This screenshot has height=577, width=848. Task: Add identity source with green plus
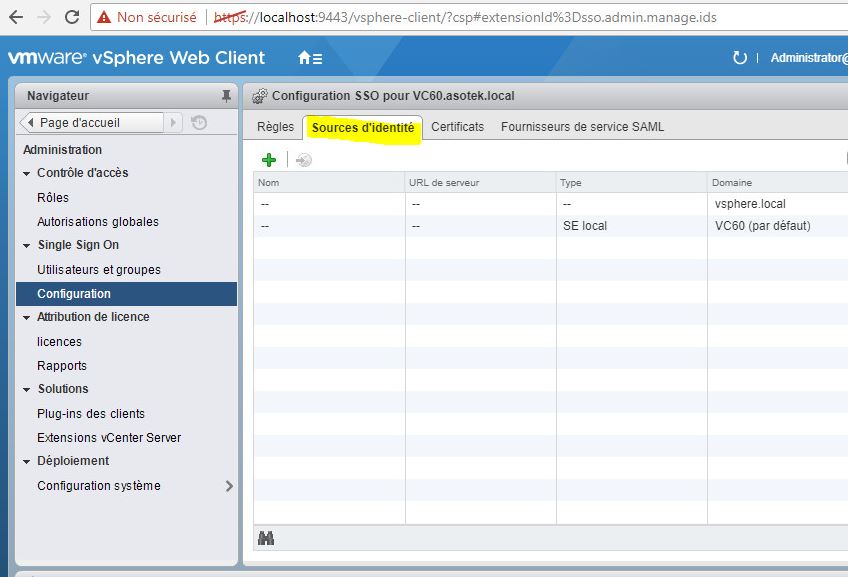pos(269,160)
